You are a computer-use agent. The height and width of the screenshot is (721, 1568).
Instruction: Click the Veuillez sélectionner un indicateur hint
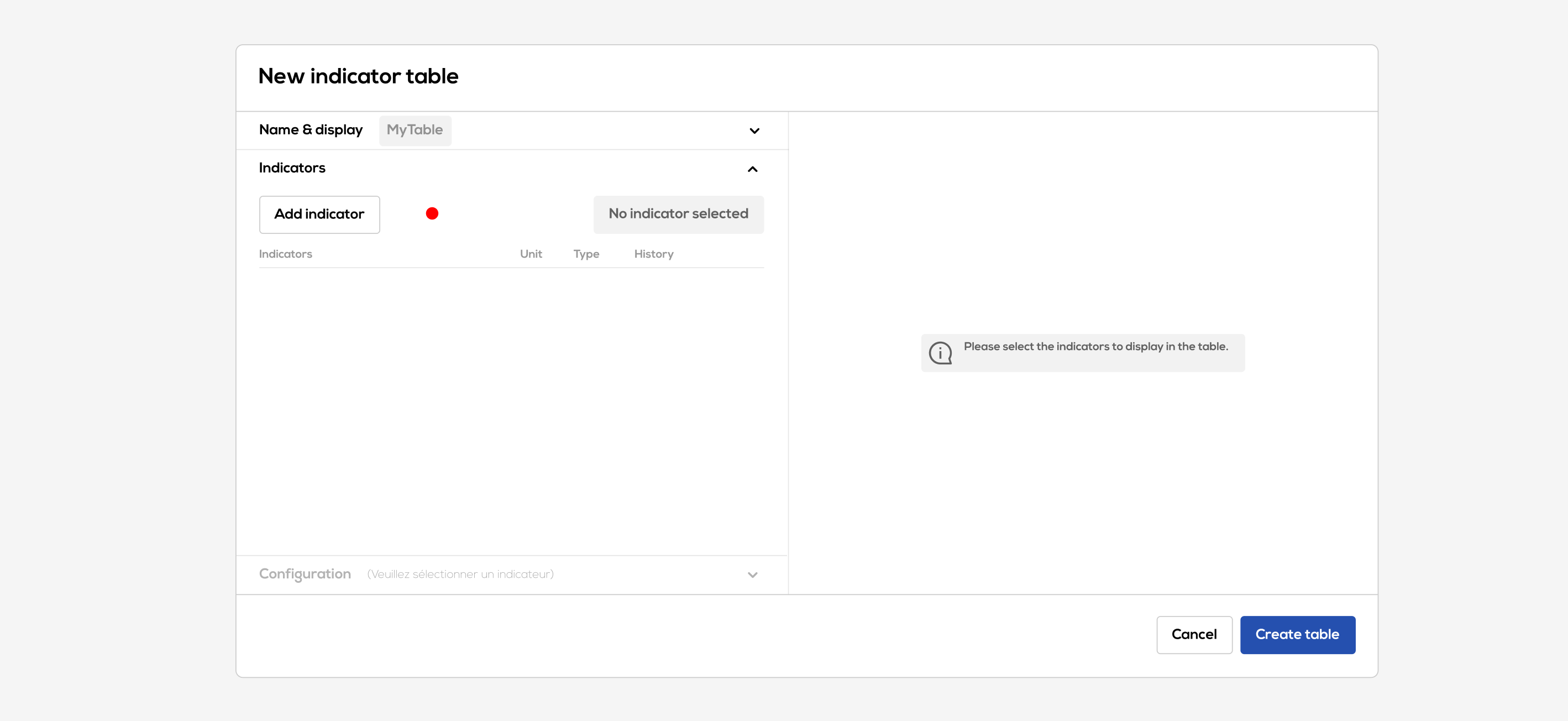coord(460,574)
